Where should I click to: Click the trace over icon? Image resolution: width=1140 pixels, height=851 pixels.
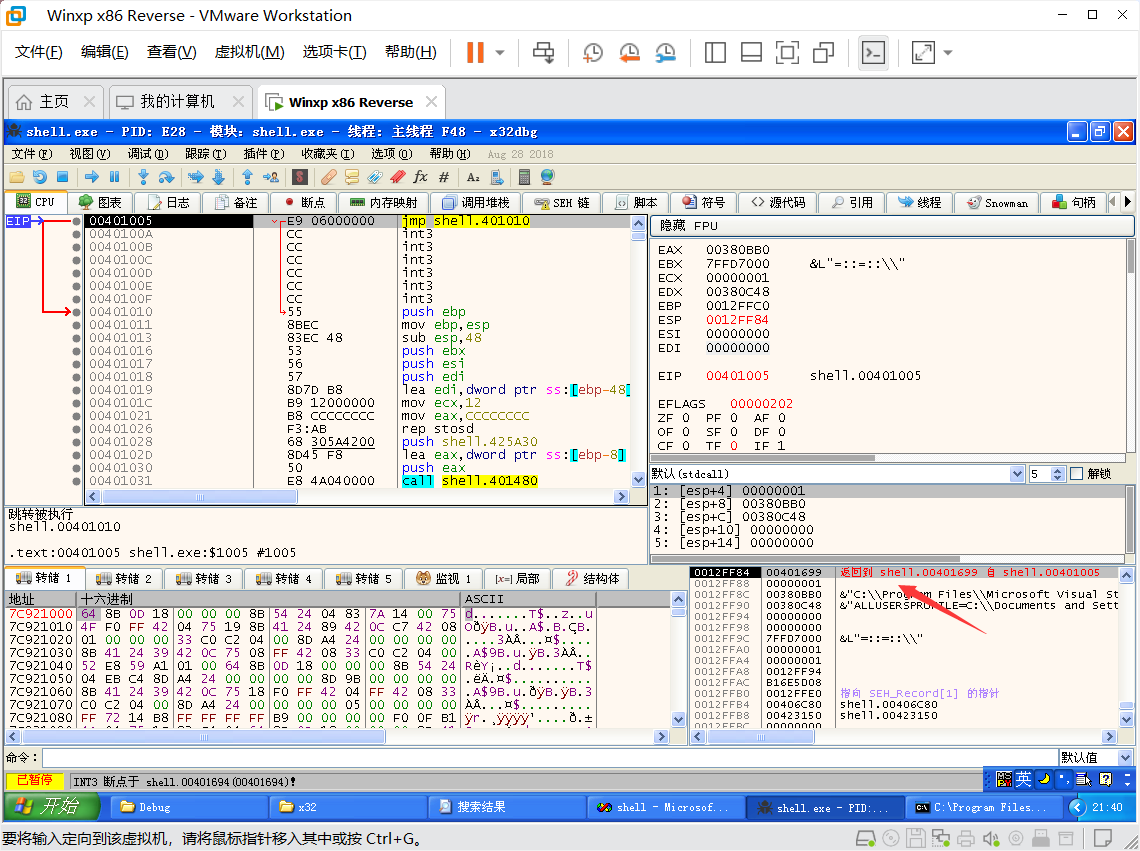[219, 177]
